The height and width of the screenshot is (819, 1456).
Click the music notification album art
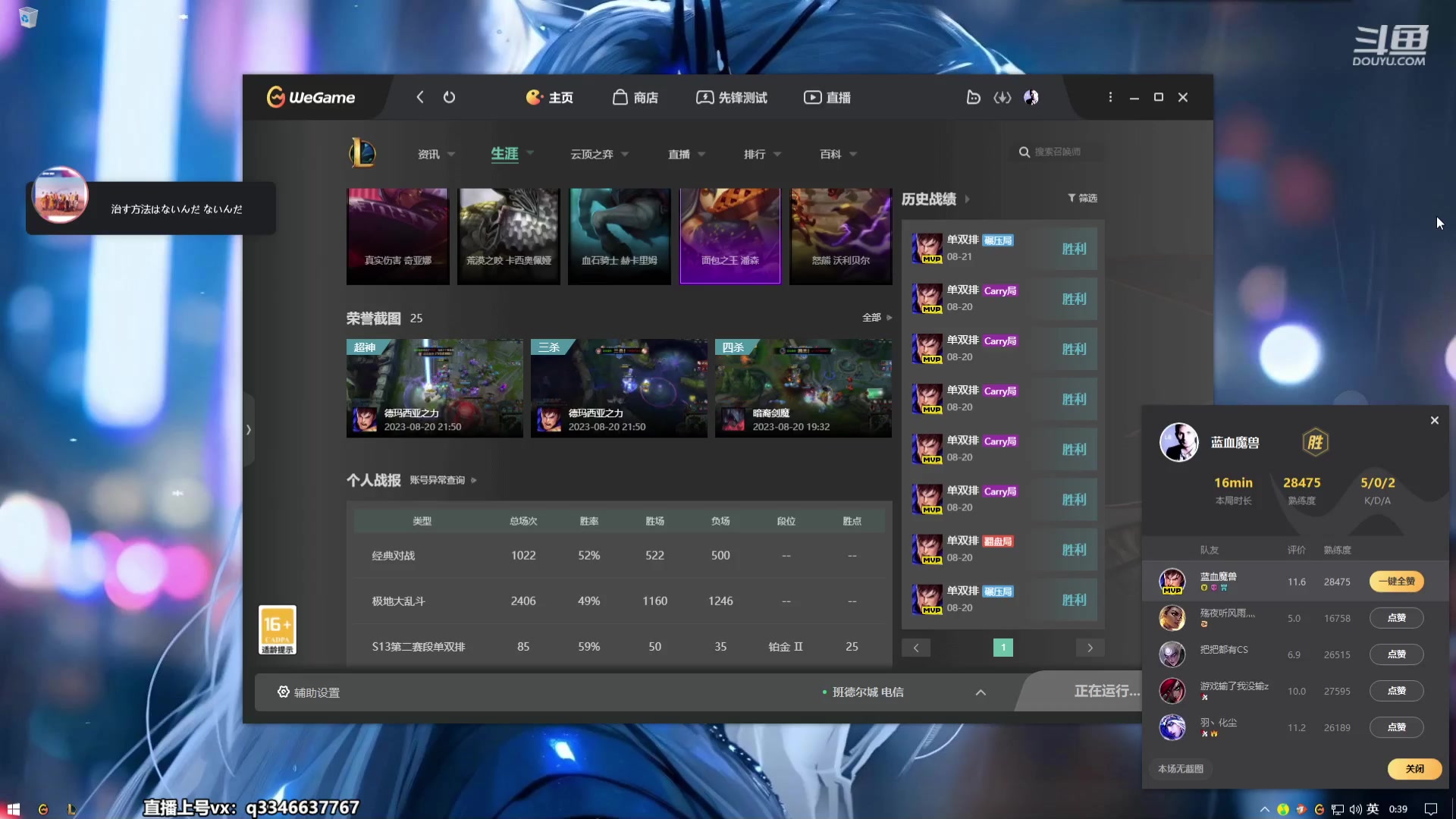tap(60, 196)
